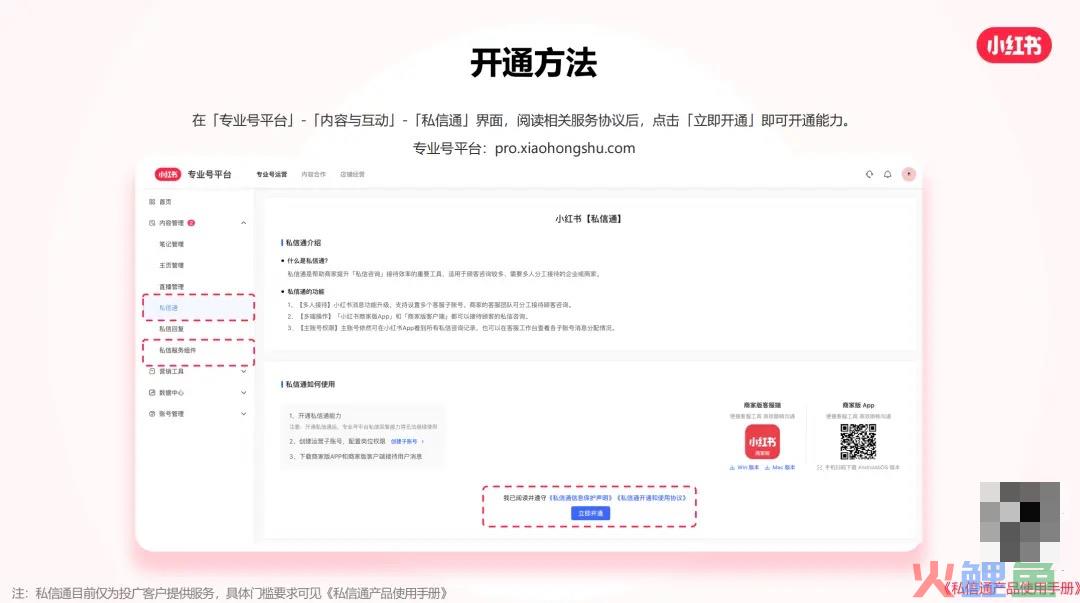Image resolution: width=1080 pixels, height=603 pixels.
Task: Click the 内容管理 sidebar icon
Action: coord(152,223)
